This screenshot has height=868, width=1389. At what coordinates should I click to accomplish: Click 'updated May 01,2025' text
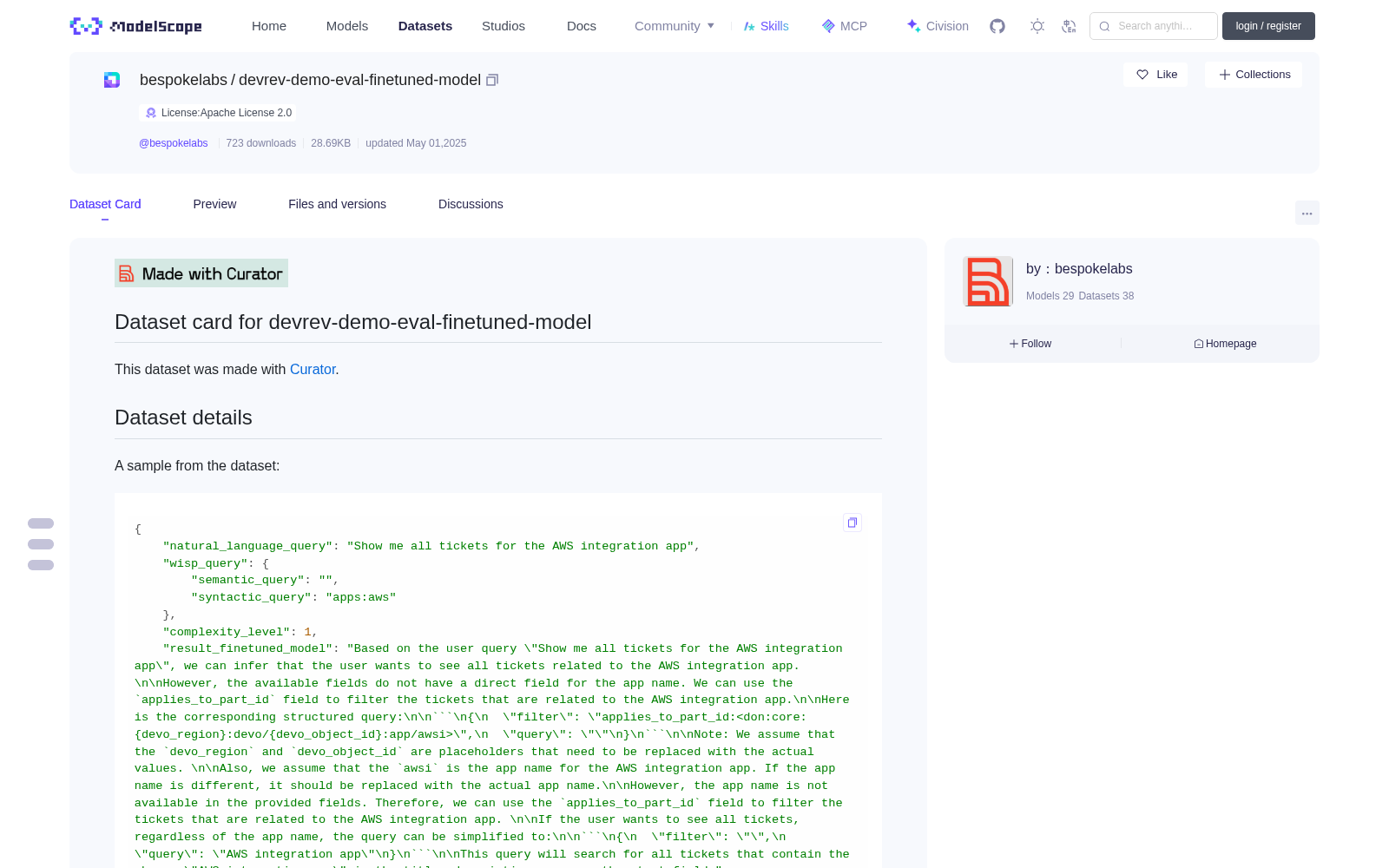(416, 143)
